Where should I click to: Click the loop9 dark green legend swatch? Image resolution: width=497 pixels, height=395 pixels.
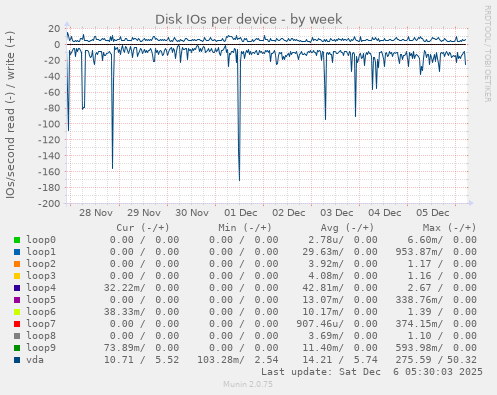[17, 348]
